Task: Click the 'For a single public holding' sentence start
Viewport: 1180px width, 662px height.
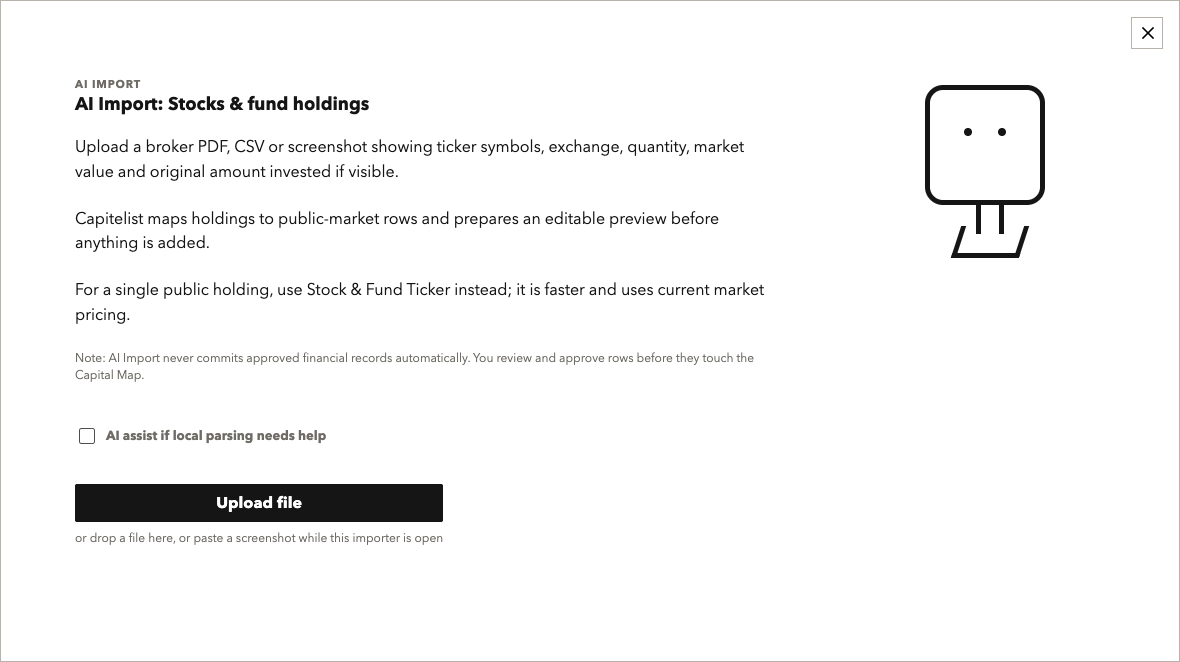Action: [x=173, y=290]
